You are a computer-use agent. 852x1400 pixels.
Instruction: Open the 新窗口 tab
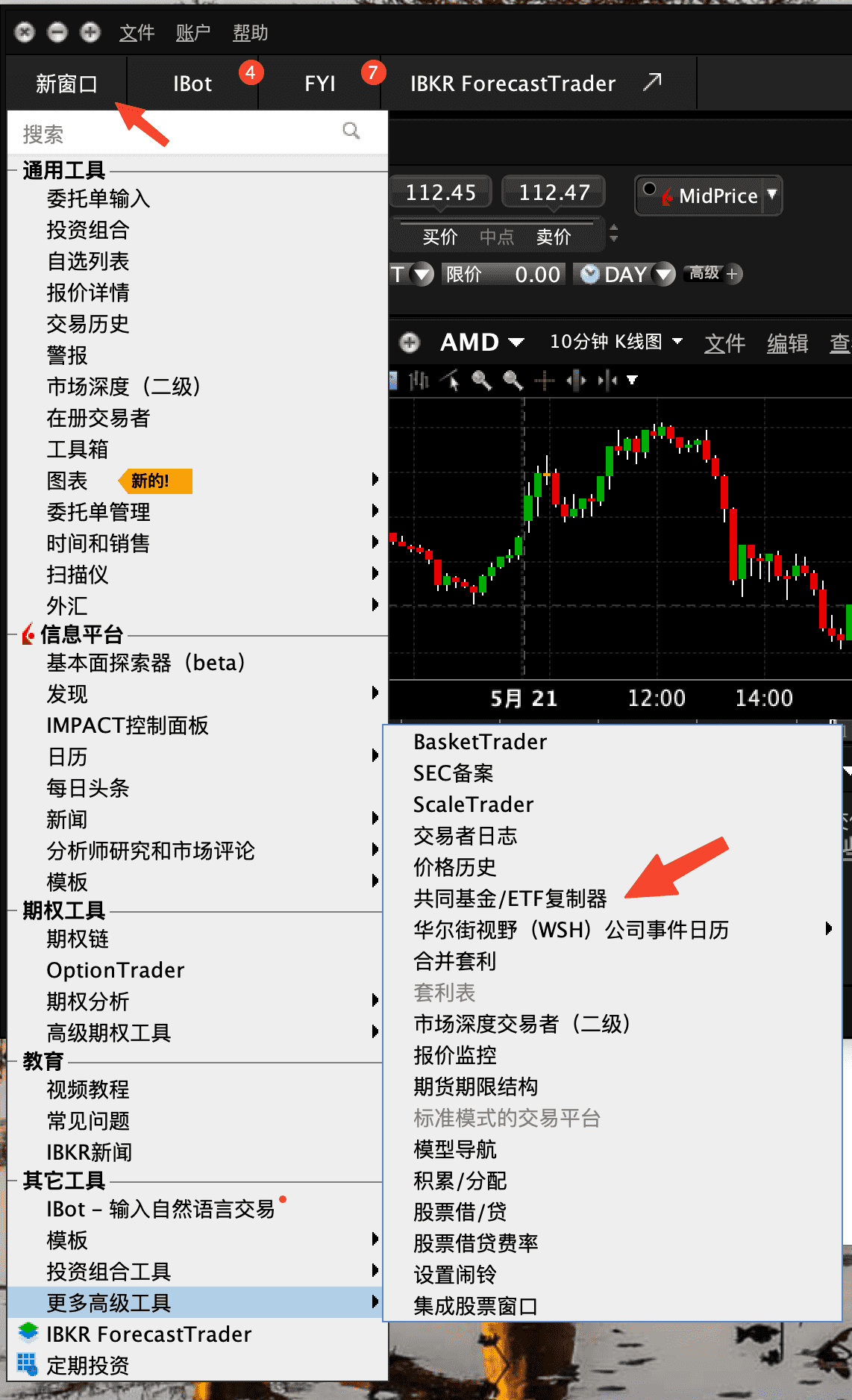tap(66, 84)
